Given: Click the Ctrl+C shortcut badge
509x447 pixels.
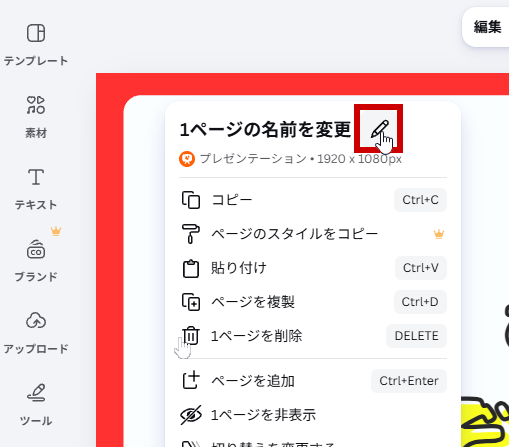Looking at the screenshot, I should 420,200.
